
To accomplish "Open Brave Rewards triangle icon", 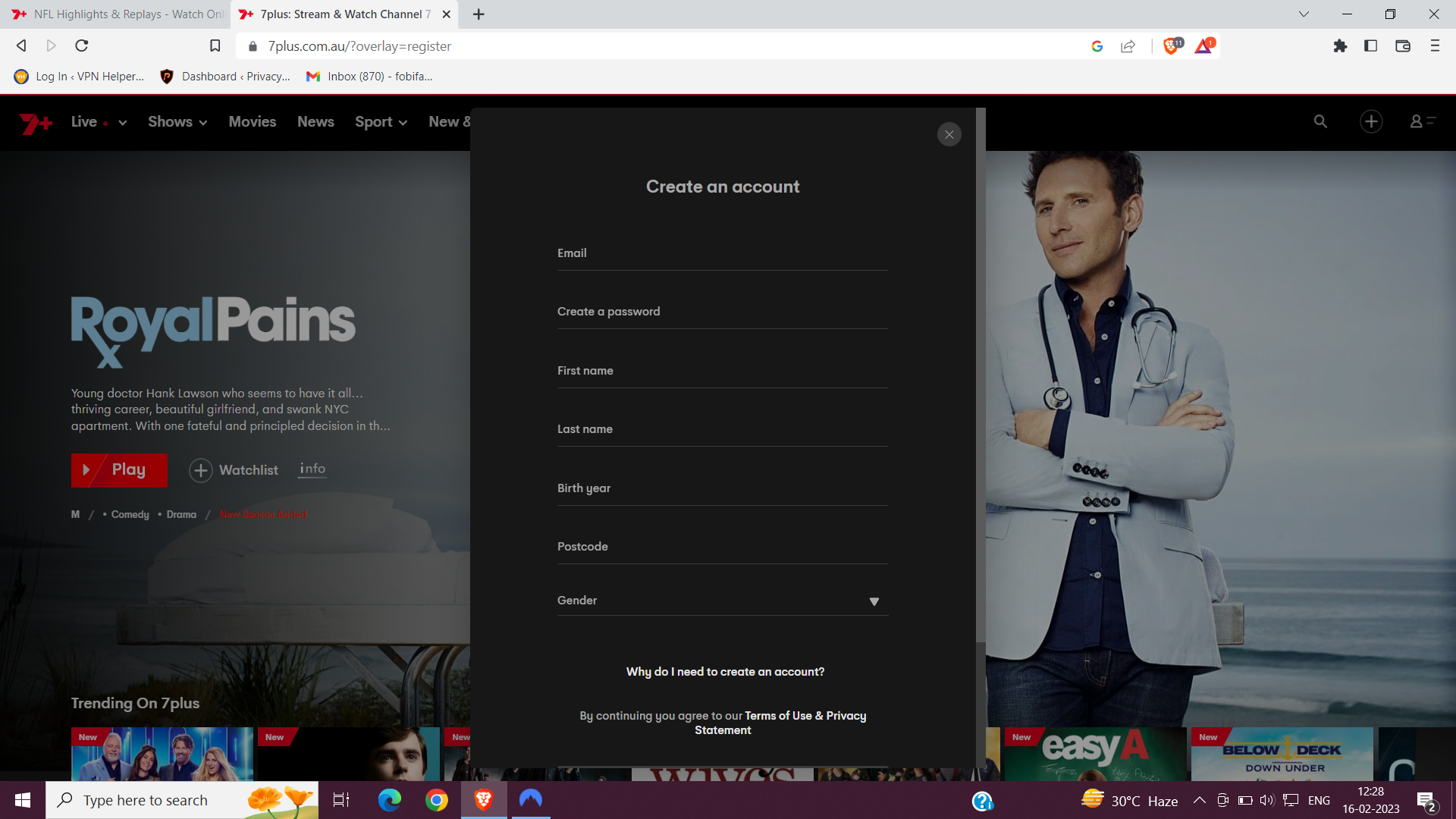I will [1204, 46].
